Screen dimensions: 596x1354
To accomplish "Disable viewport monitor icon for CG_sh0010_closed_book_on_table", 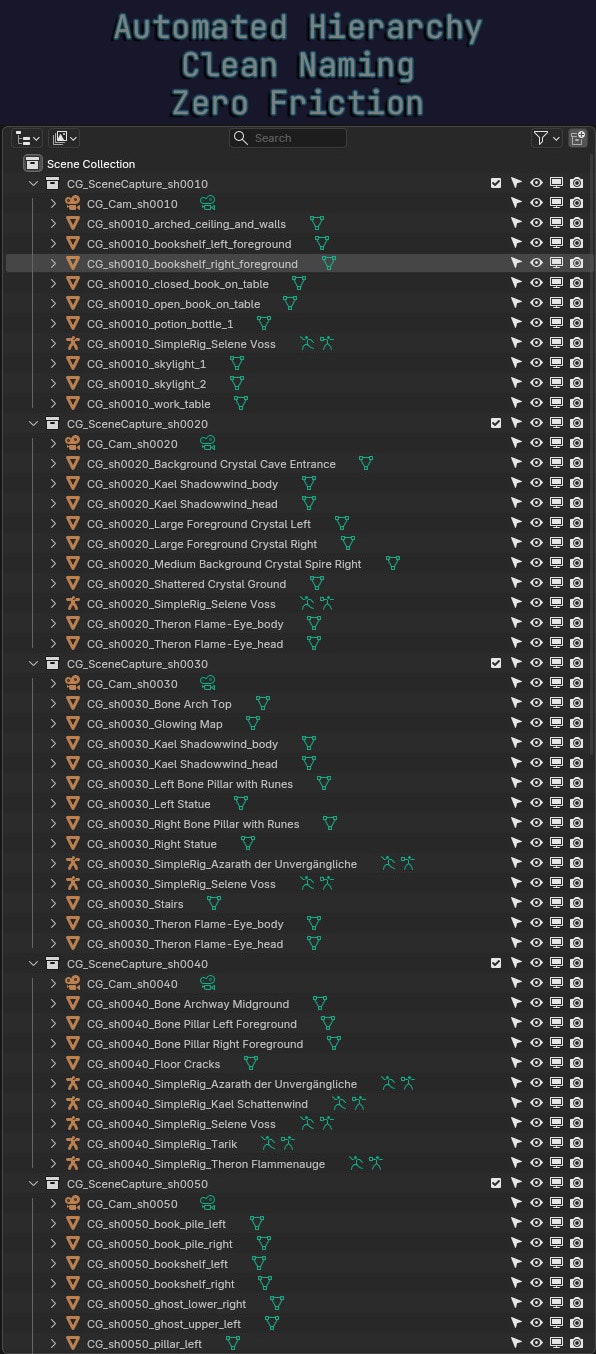I will [557, 284].
